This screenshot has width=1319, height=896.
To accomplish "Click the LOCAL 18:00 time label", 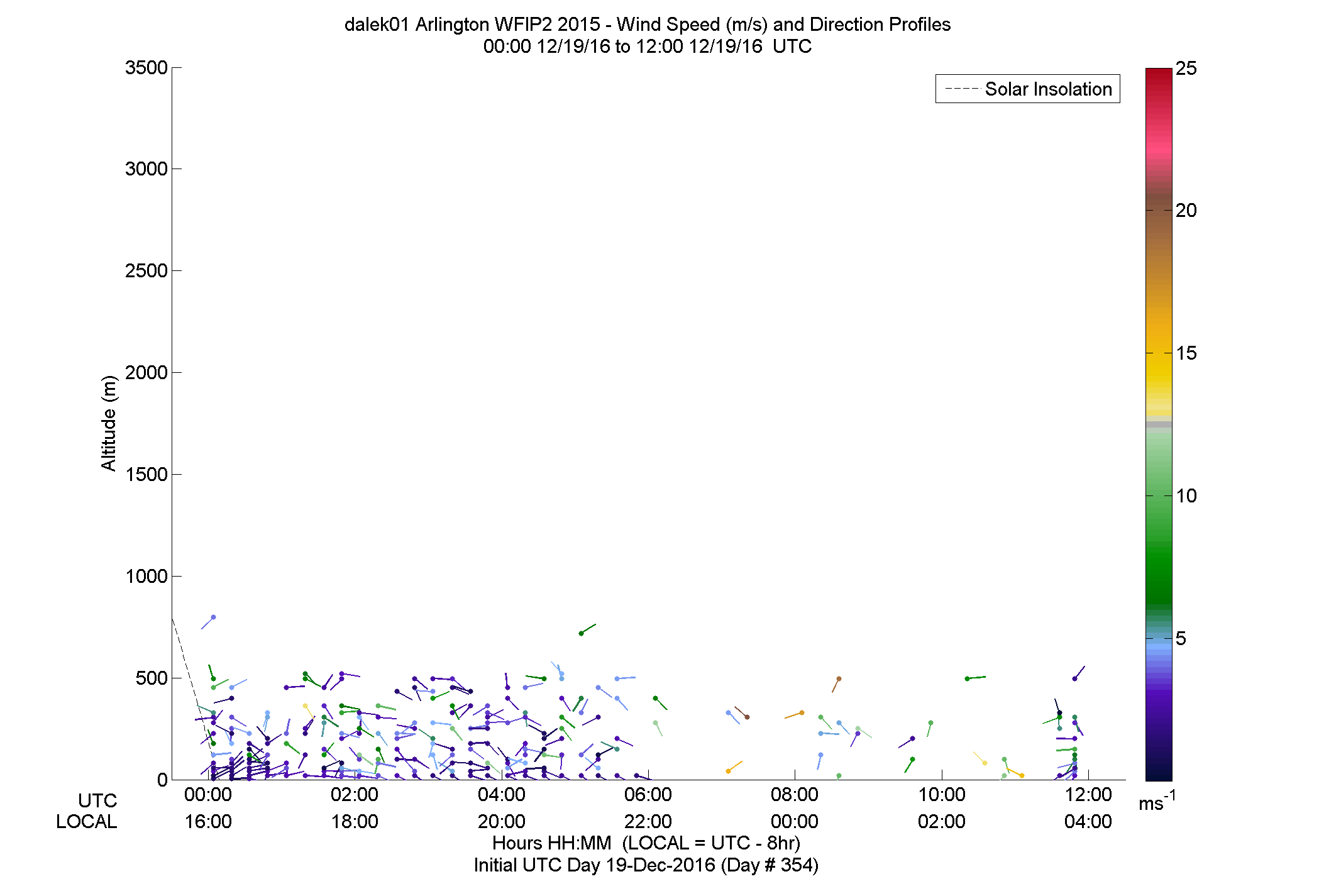I will click(355, 821).
